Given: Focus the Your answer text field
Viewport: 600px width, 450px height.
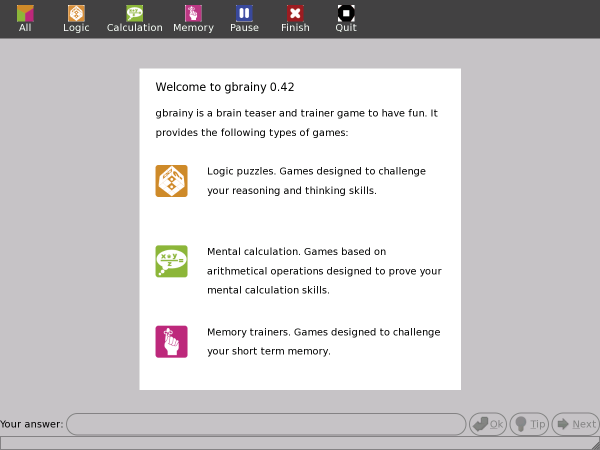Looking at the screenshot, I should 265,424.
